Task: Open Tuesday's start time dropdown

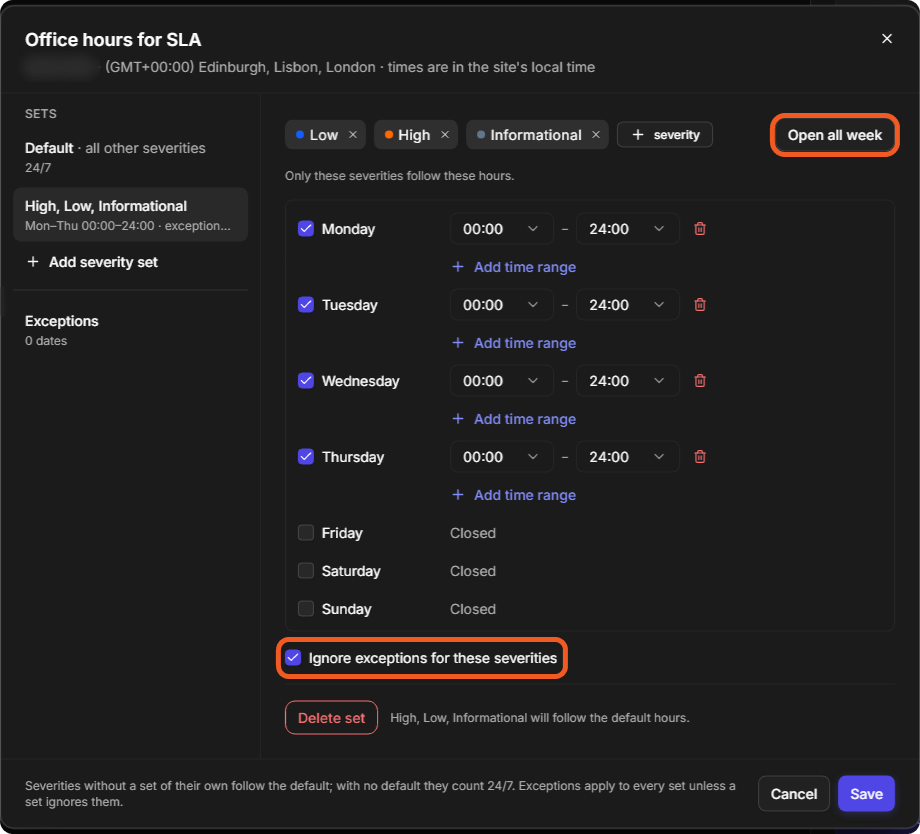Action: click(x=501, y=305)
